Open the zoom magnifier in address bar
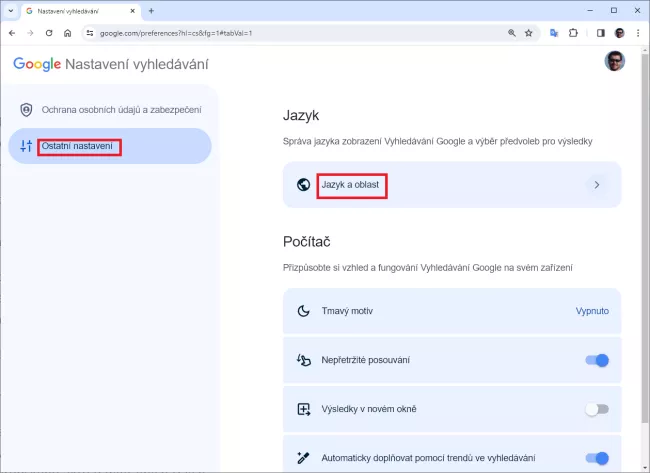The height and width of the screenshot is (473, 650). 512,33
